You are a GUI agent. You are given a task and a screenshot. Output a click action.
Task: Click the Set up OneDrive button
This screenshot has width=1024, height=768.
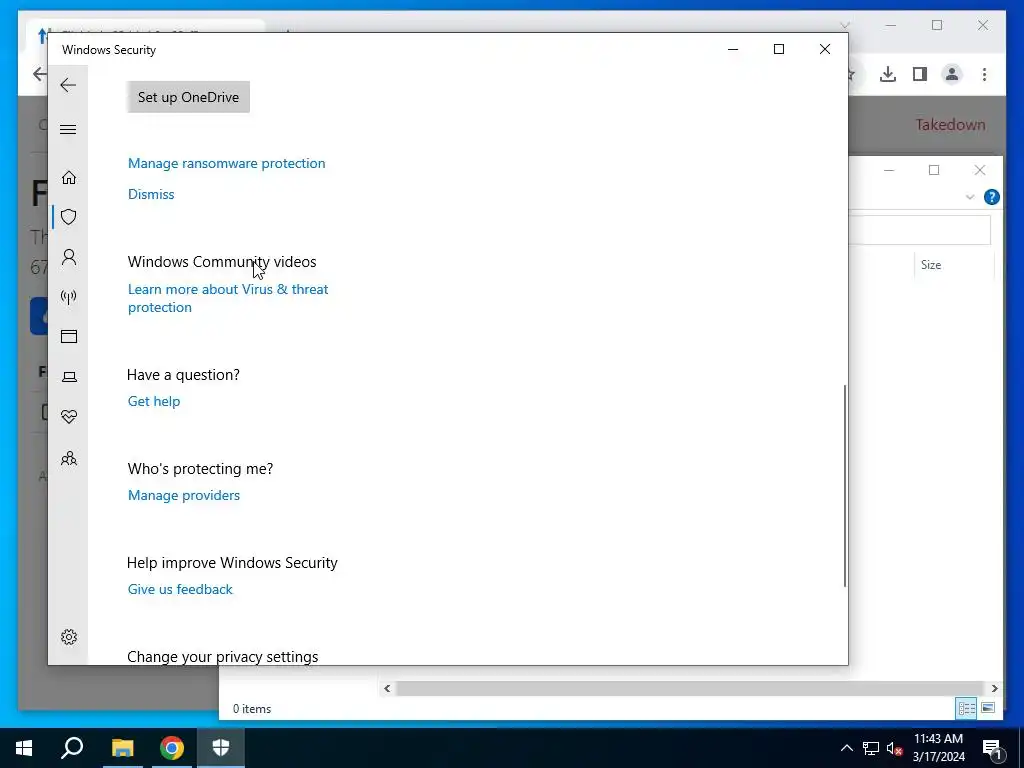point(188,97)
